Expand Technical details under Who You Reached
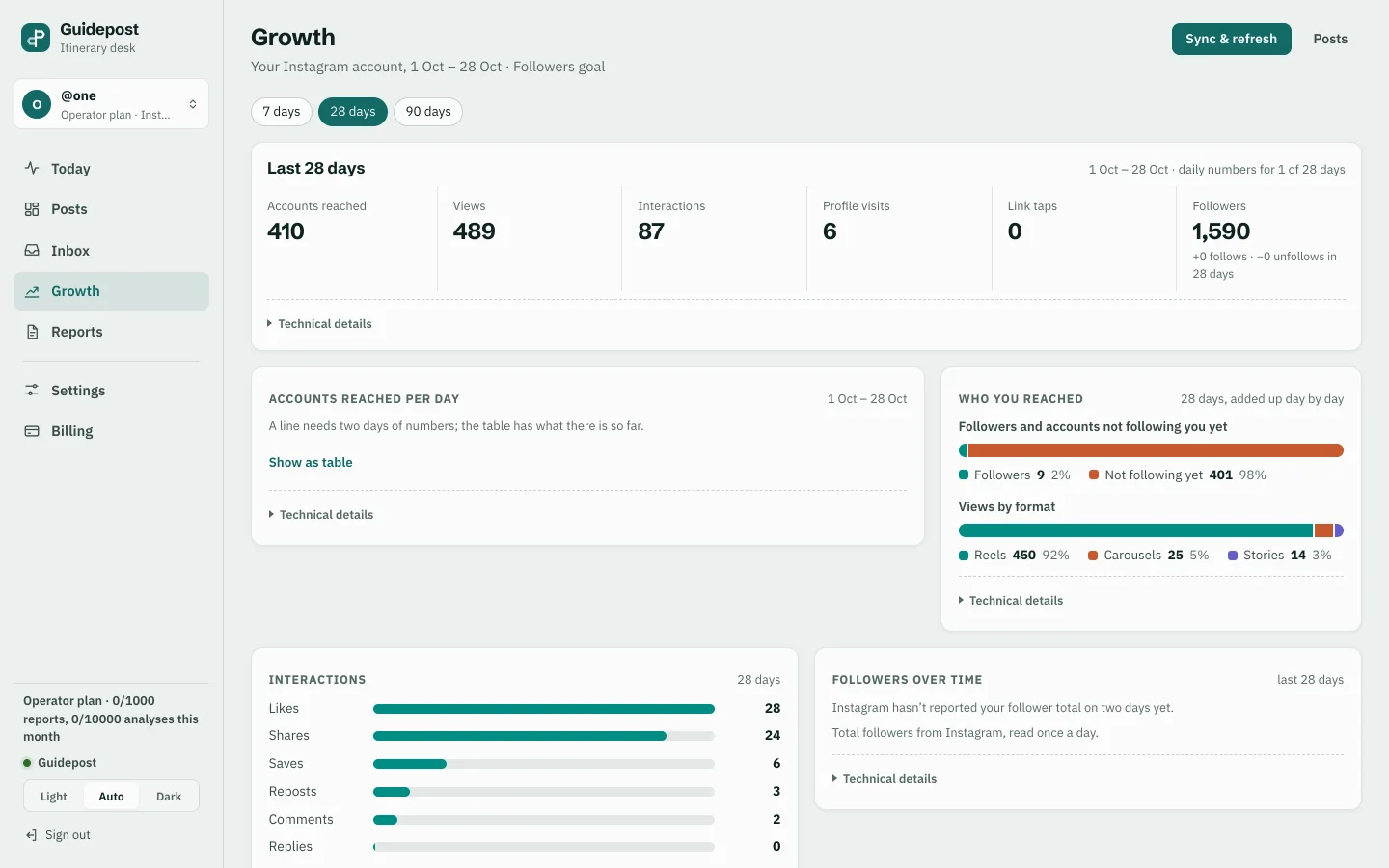 coord(1011,601)
